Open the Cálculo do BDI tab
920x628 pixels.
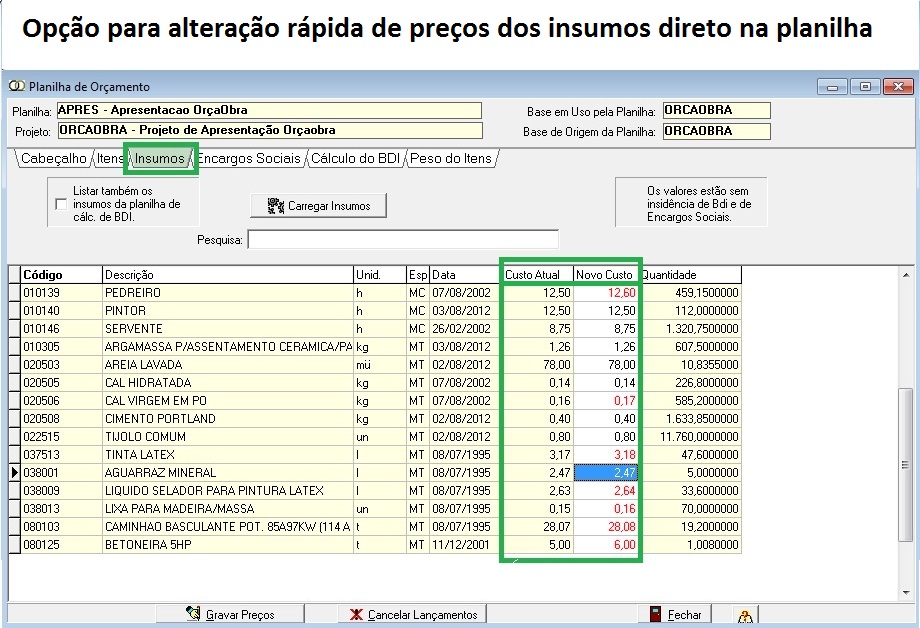tap(354, 158)
